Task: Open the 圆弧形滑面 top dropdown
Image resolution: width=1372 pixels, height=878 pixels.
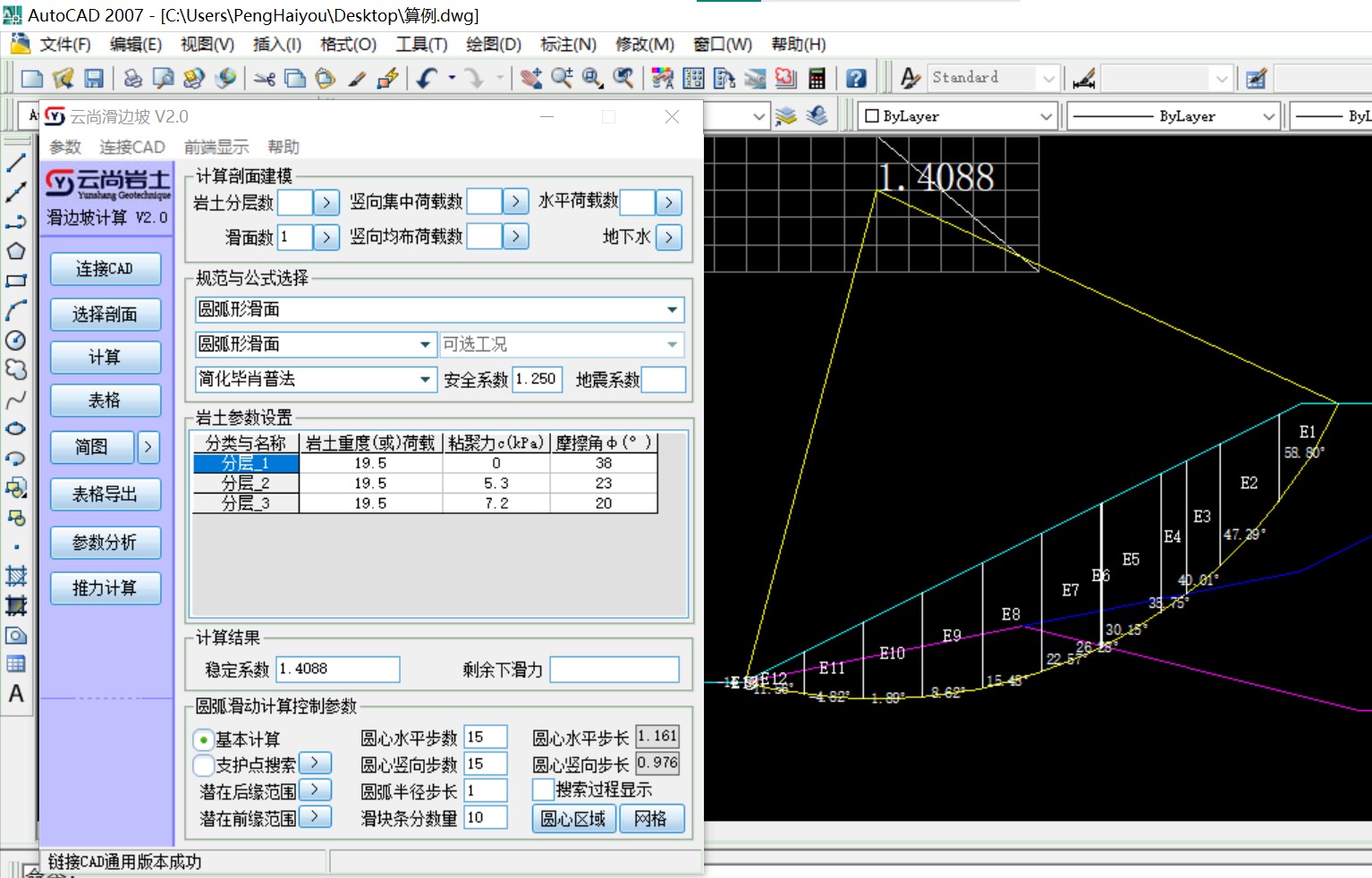Action: [x=672, y=310]
